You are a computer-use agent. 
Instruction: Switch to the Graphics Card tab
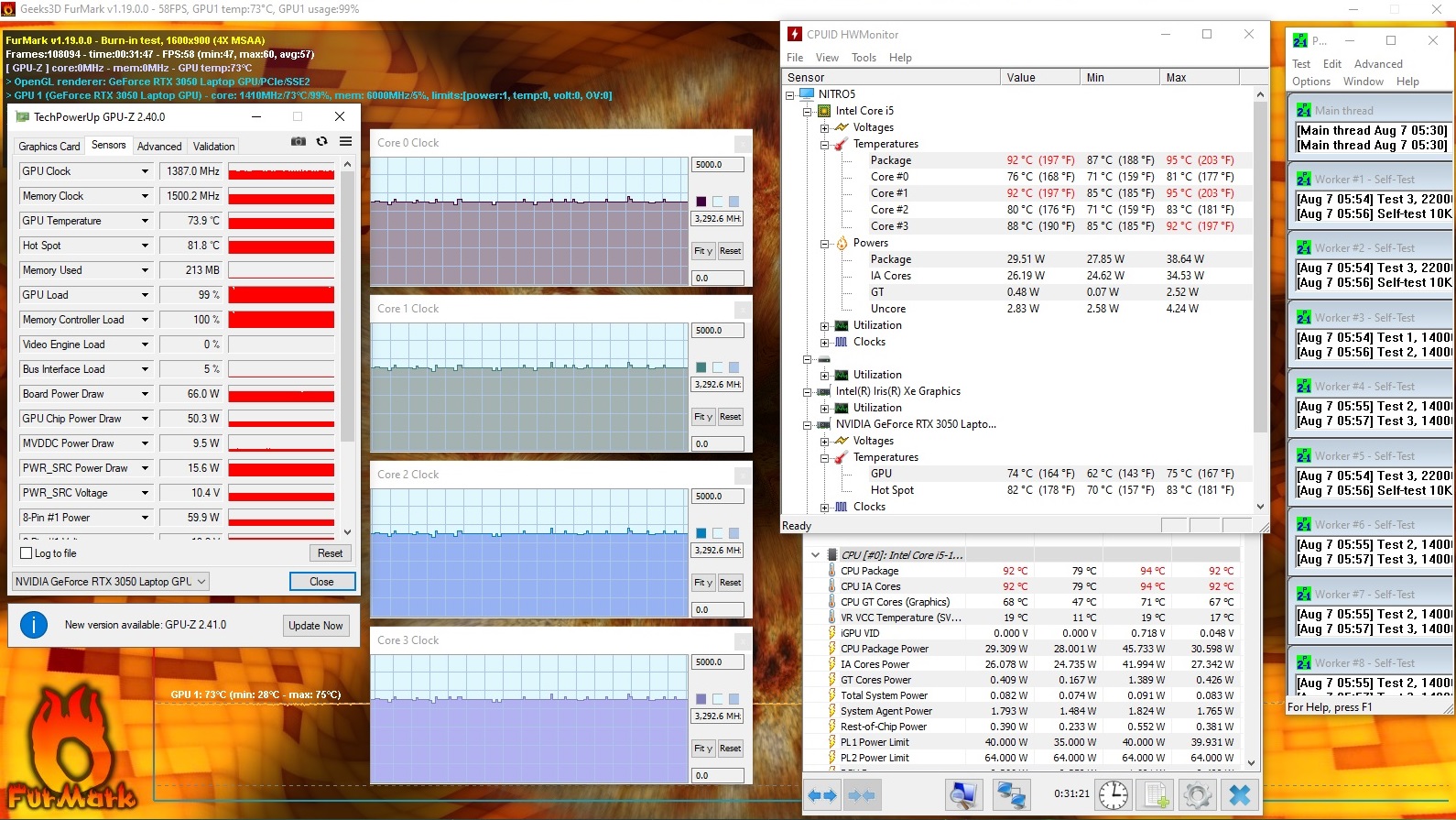49,146
